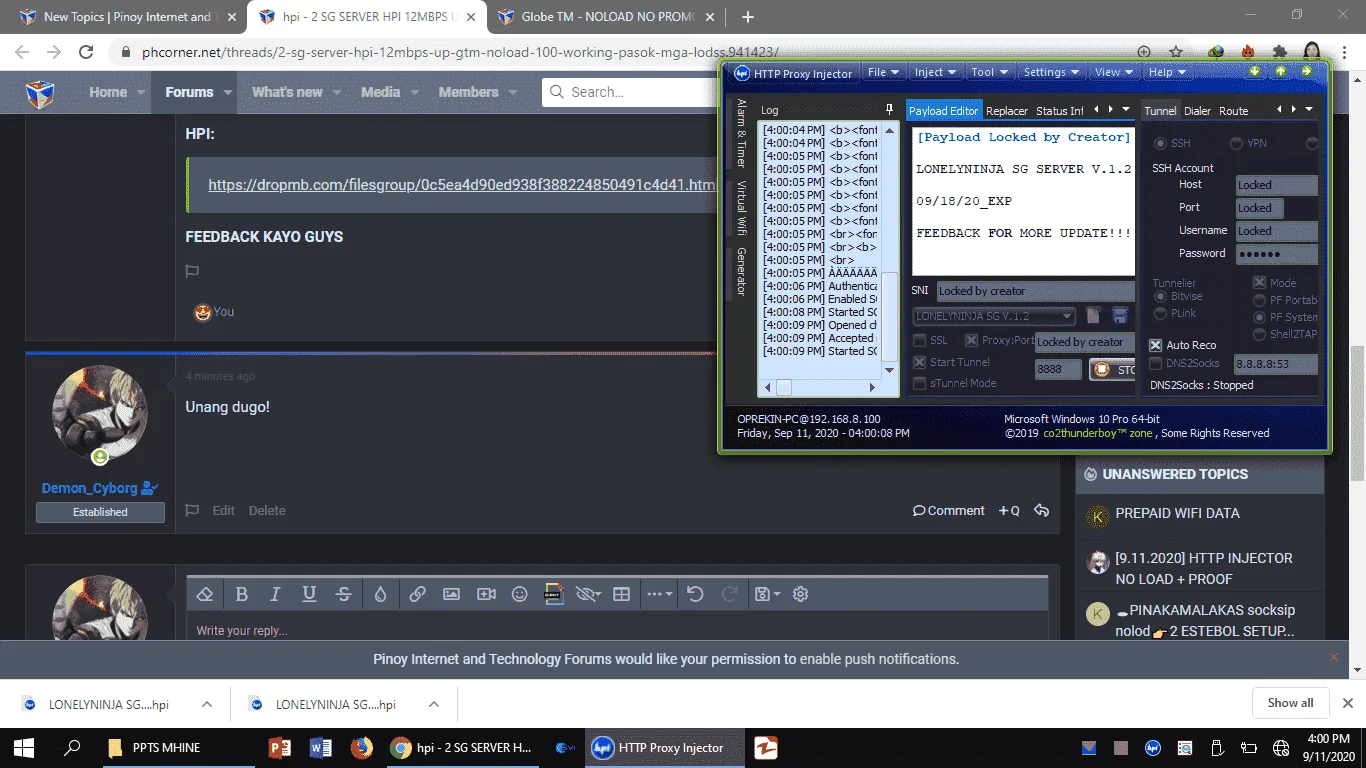Switch to the Replacer tab

tap(1007, 111)
